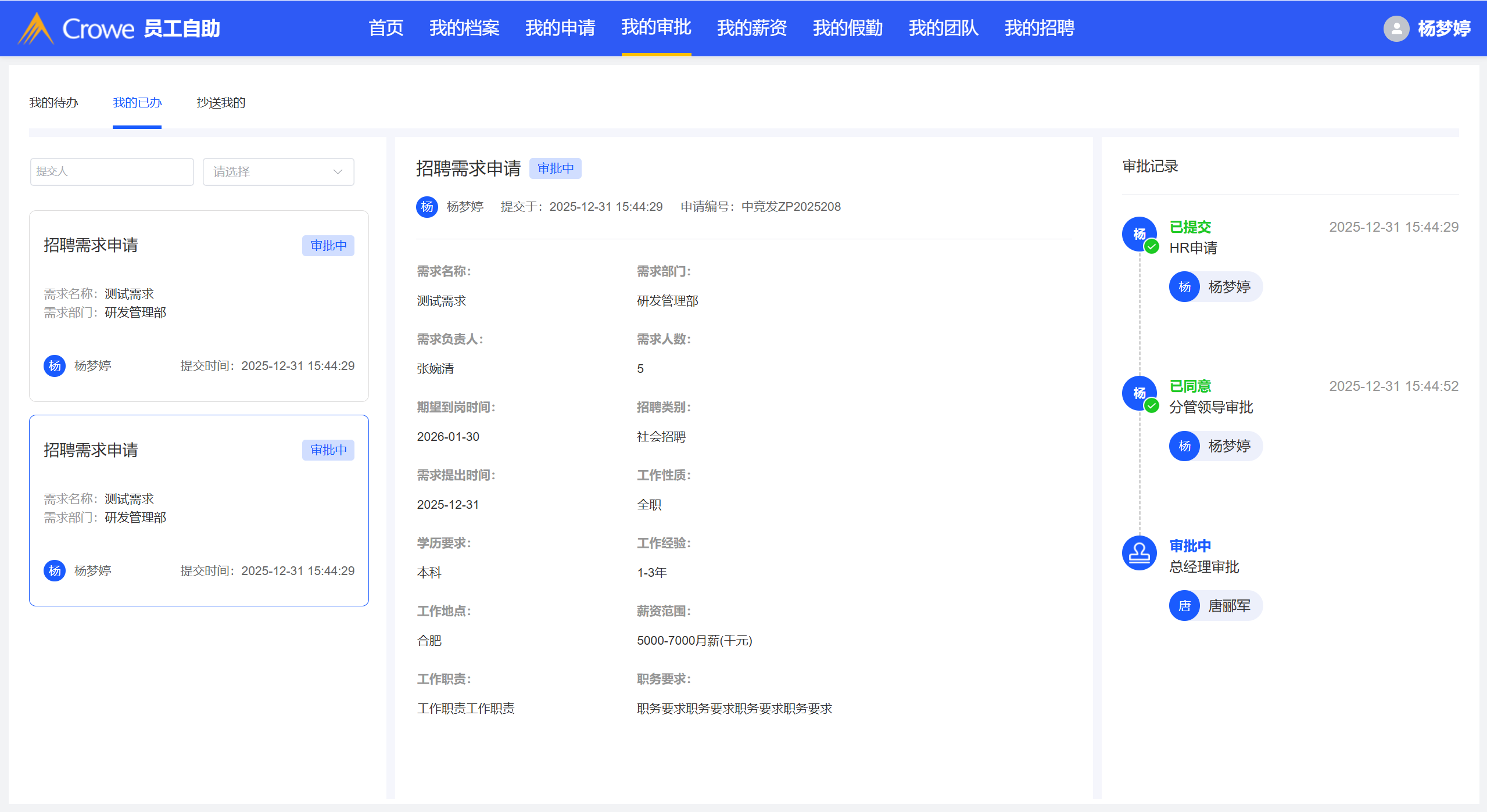Click the submitter avatar in application header
The height and width of the screenshot is (812, 1487).
[427, 207]
